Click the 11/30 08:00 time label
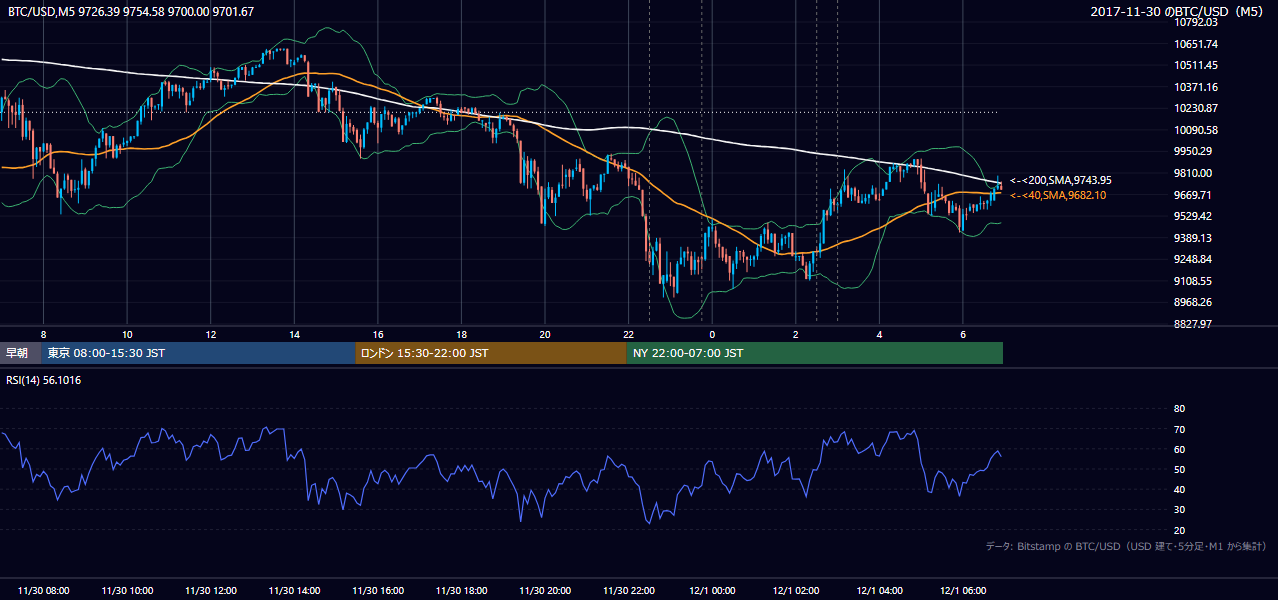 44,591
